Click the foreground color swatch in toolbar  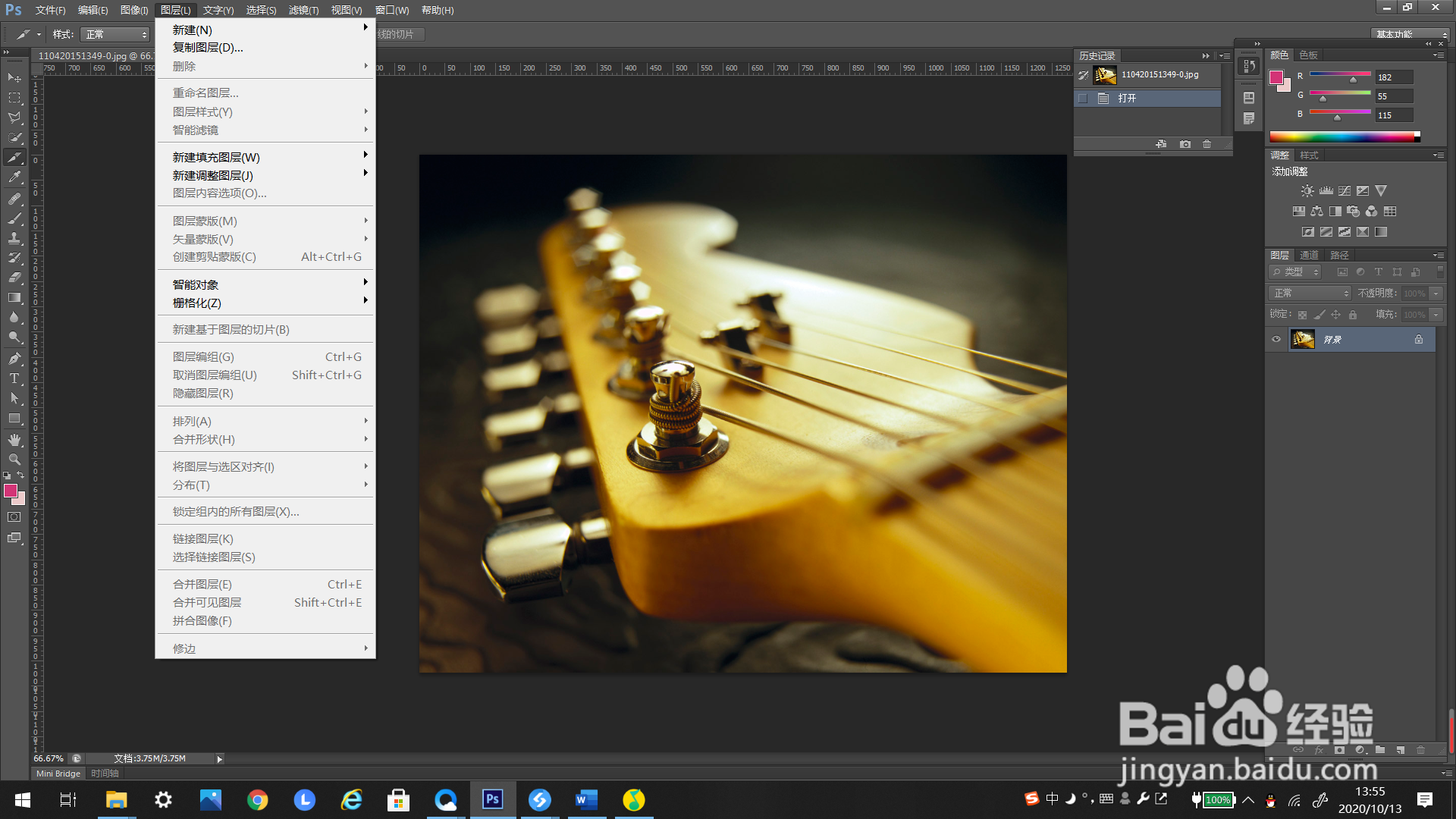11,491
